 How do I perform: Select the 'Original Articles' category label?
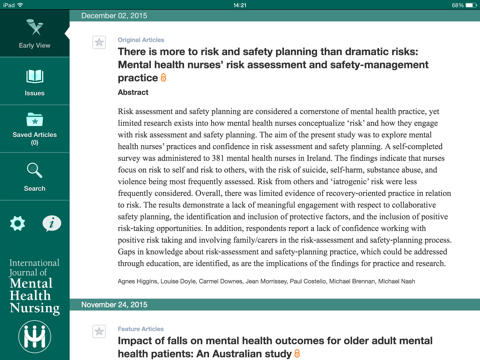pyautogui.click(x=141, y=40)
